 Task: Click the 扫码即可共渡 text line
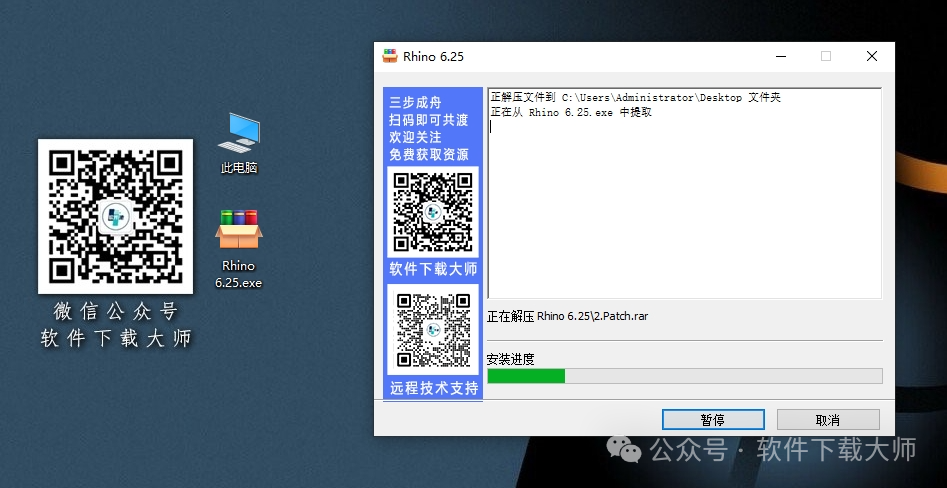[x=429, y=120]
